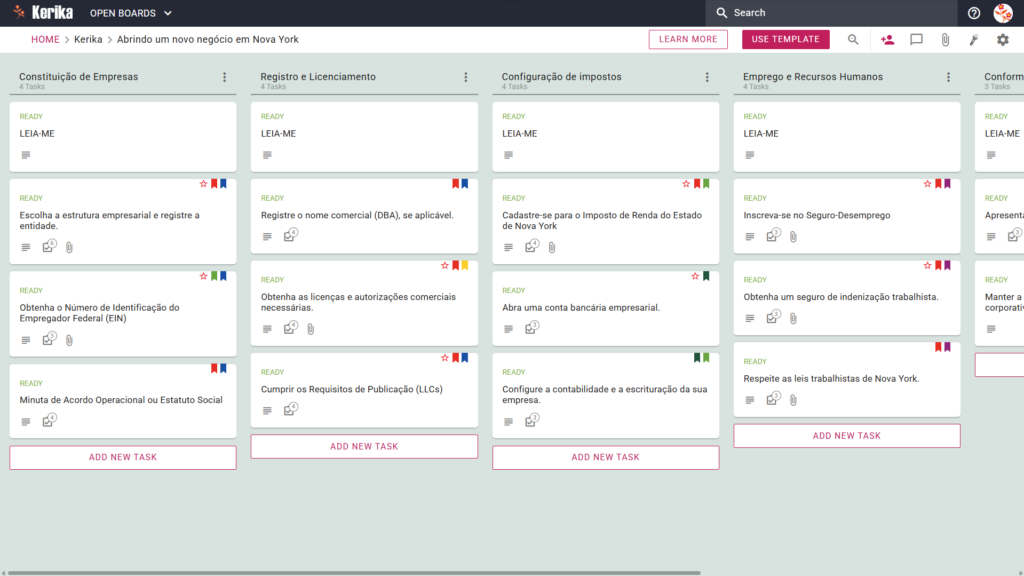The image size is (1024, 576).
Task: Click attachment icon on Obtenha as licenças card
Action: click(311, 329)
